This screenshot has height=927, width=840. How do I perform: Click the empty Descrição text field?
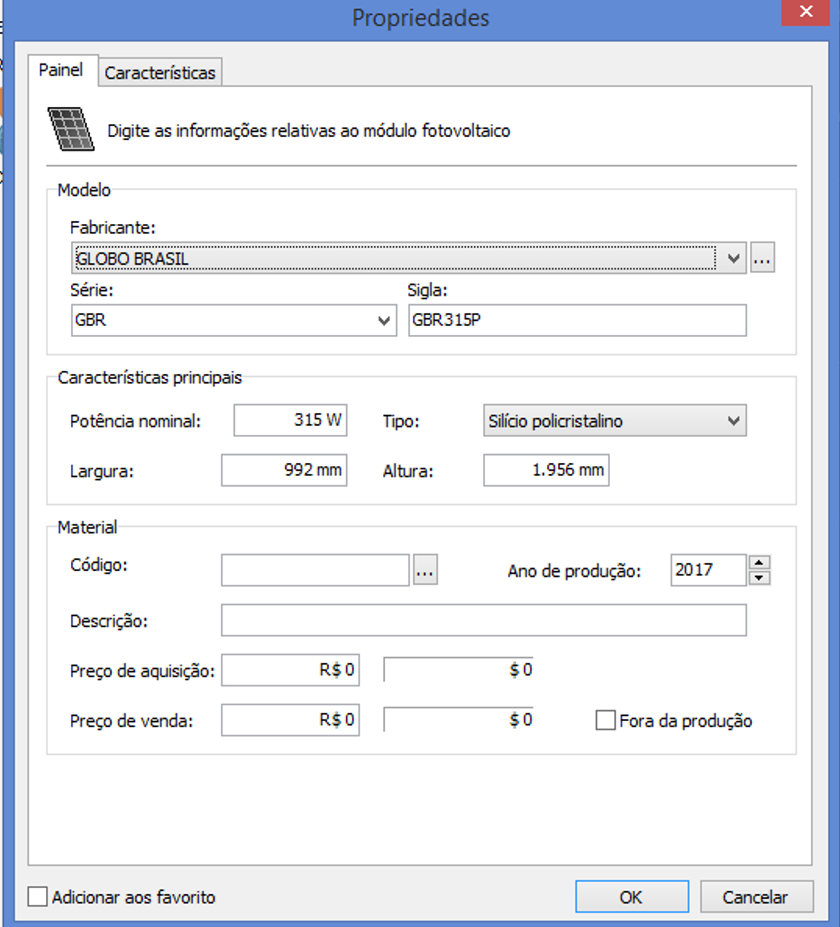[484, 620]
